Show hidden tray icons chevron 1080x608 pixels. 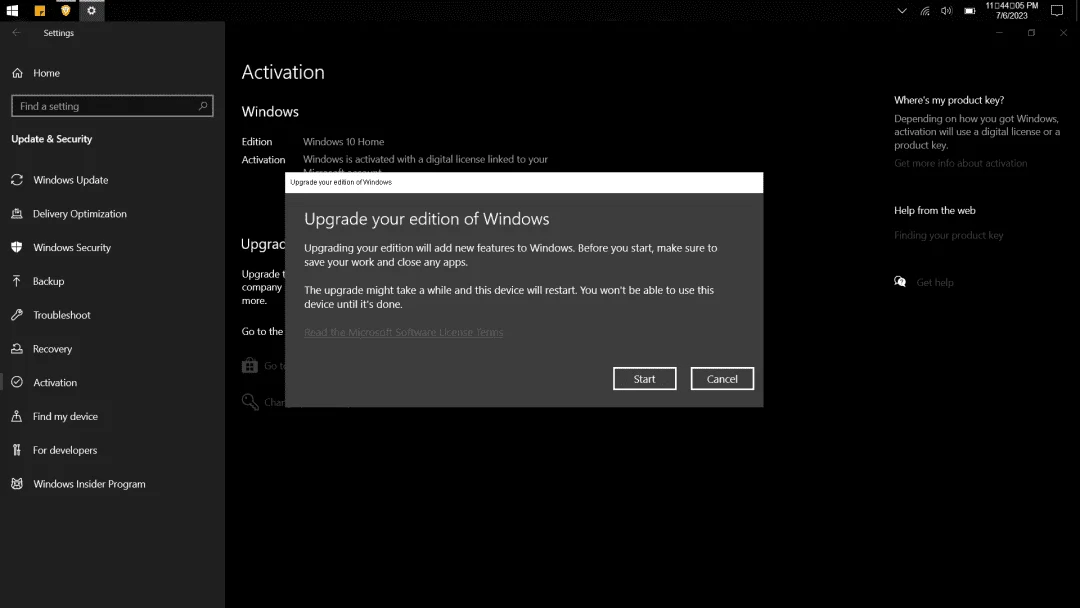[x=902, y=11]
